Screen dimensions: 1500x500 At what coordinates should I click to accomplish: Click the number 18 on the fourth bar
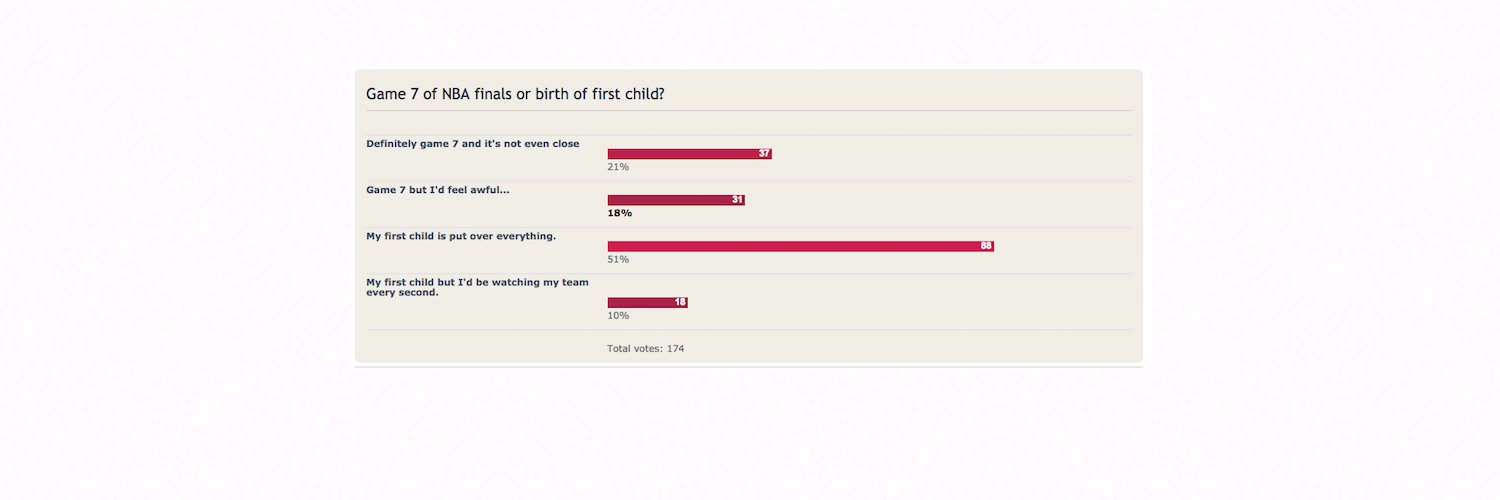point(680,302)
